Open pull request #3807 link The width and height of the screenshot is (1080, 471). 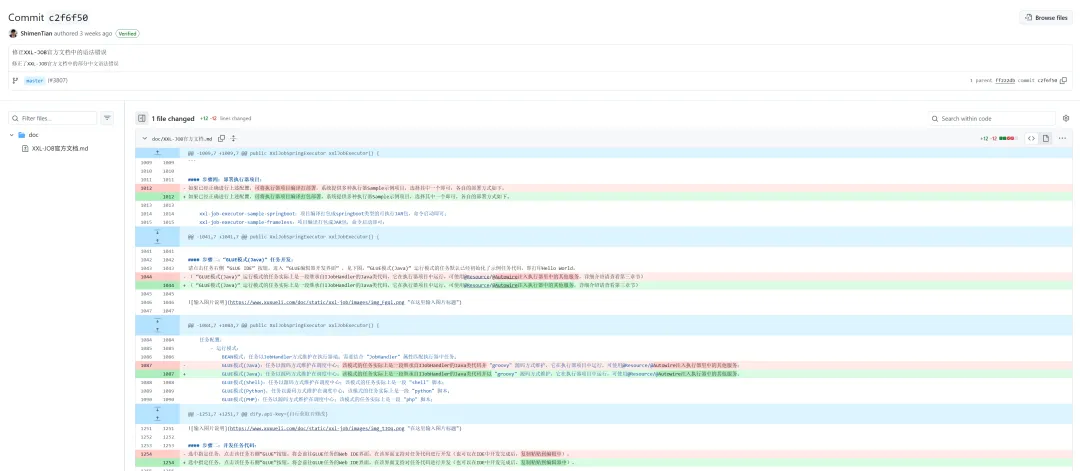point(58,81)
